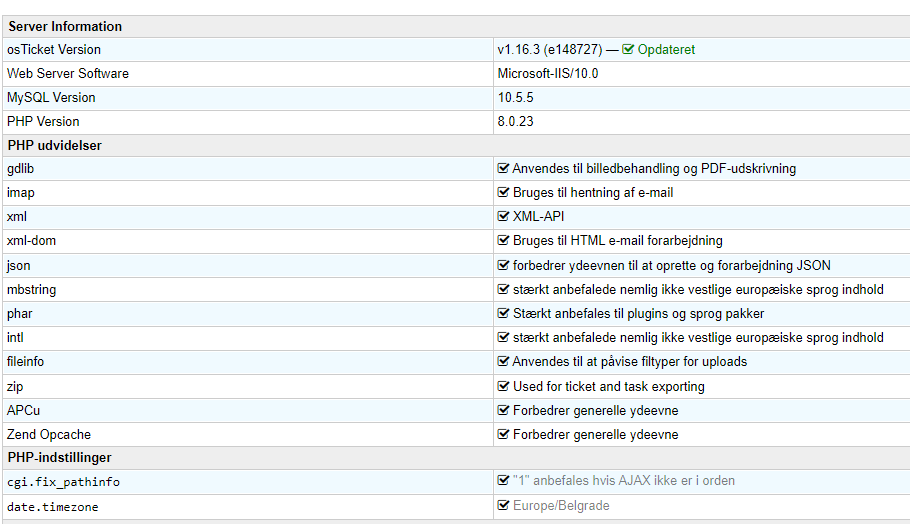Click the check mark in the intl row
Image resolution: width=910 pixels, height=524 pixels.
[504, 337]
